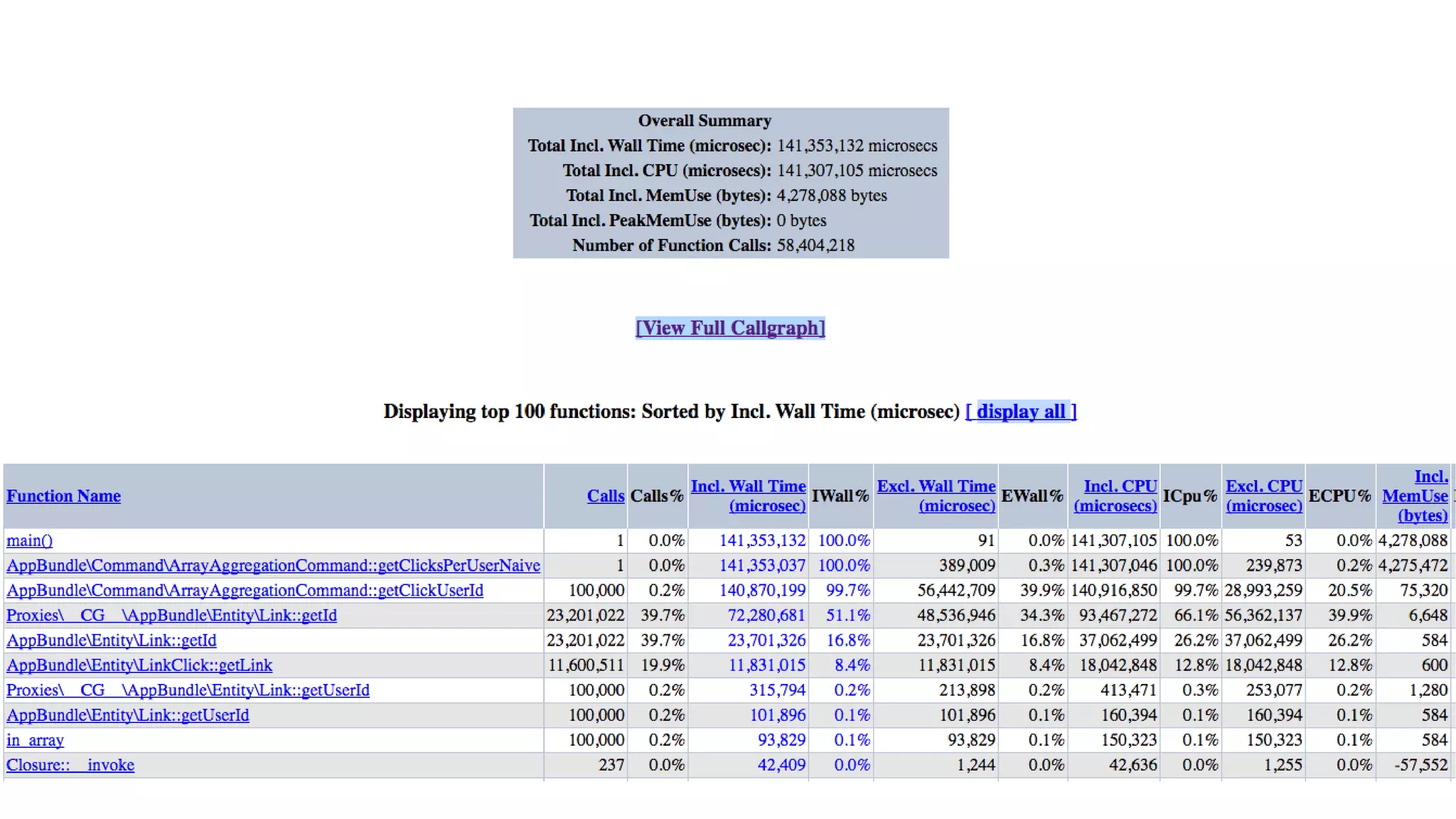Open getClicksPerUserNaive function link

coord(273,565)
